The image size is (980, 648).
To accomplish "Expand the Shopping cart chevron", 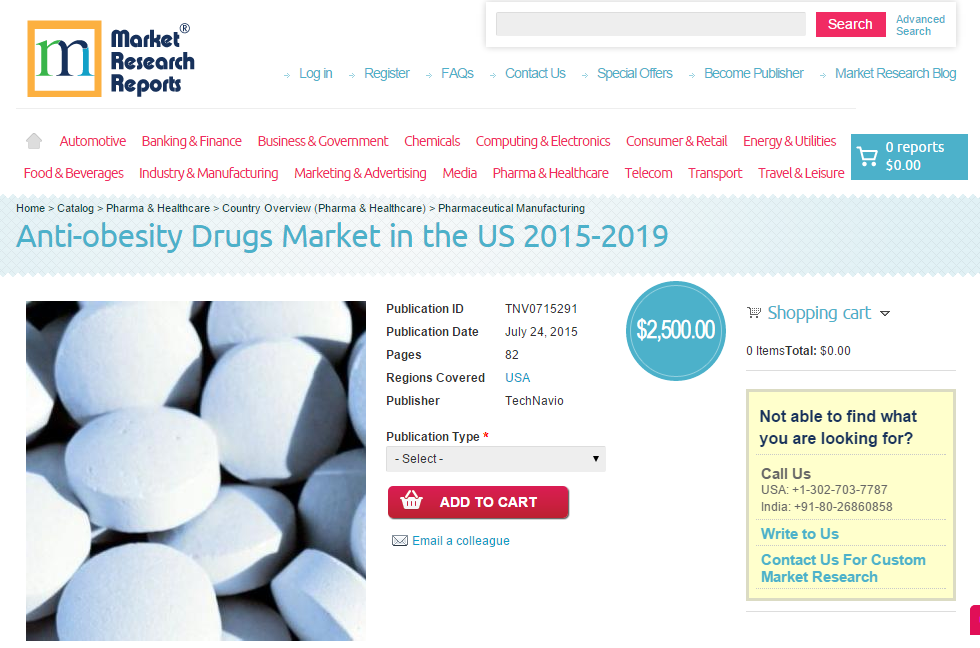I will [x=885, y=314].
